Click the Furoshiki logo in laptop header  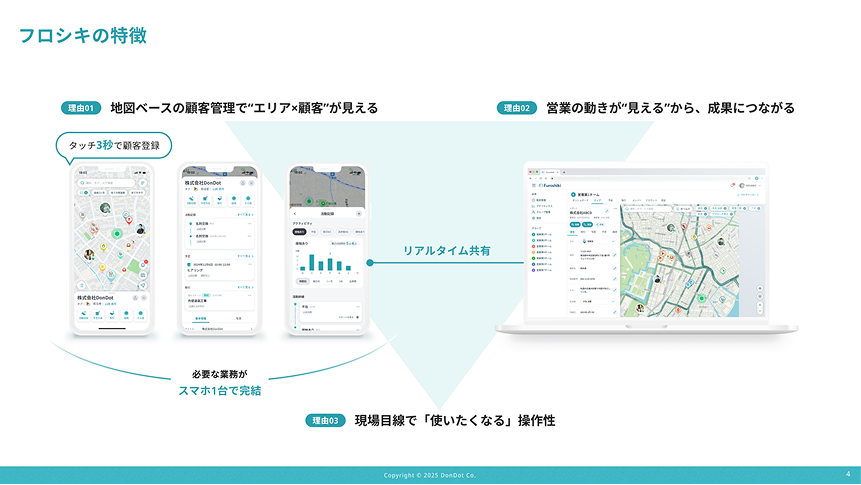tap(550, 185)
